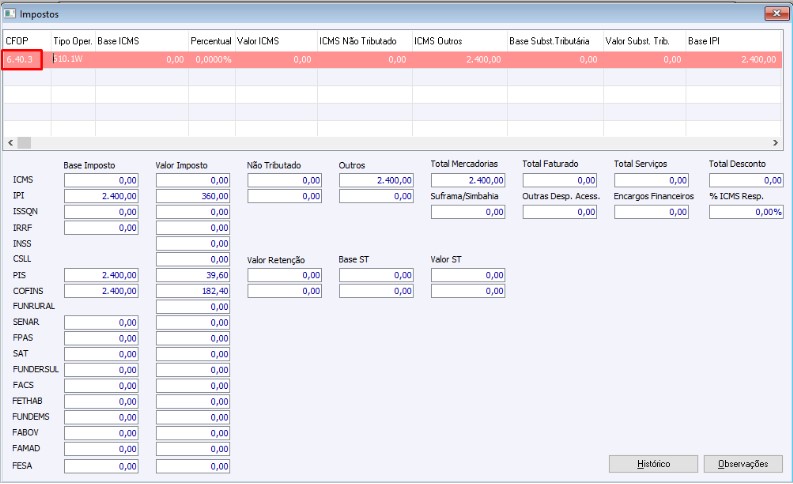Focus the Total Desconto field
The width and height of the screenshot is (793, 484).
746,180
